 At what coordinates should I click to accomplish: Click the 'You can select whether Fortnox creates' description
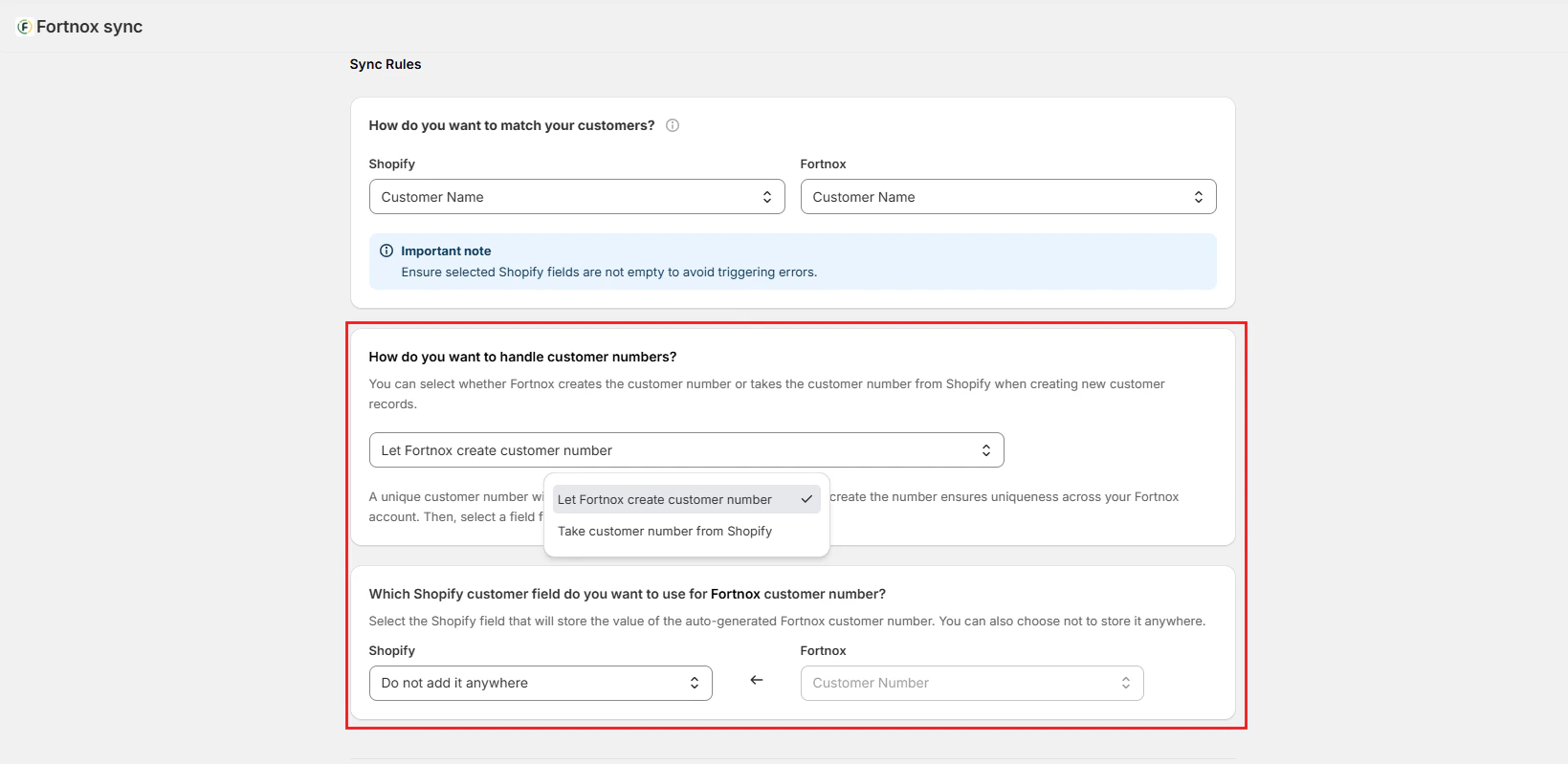click(767, 394)
